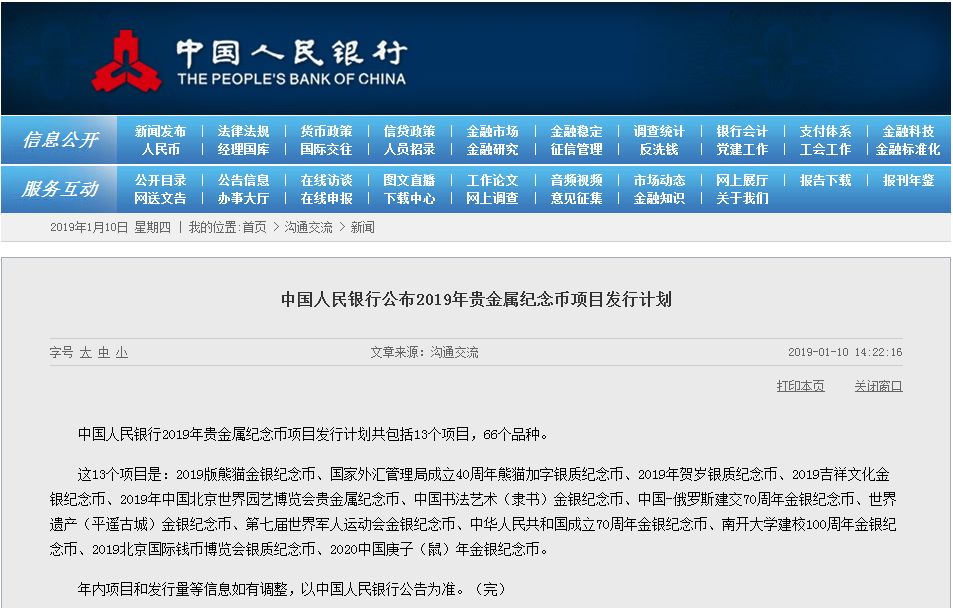Open 报告下载 link

(x=825, y=181)
